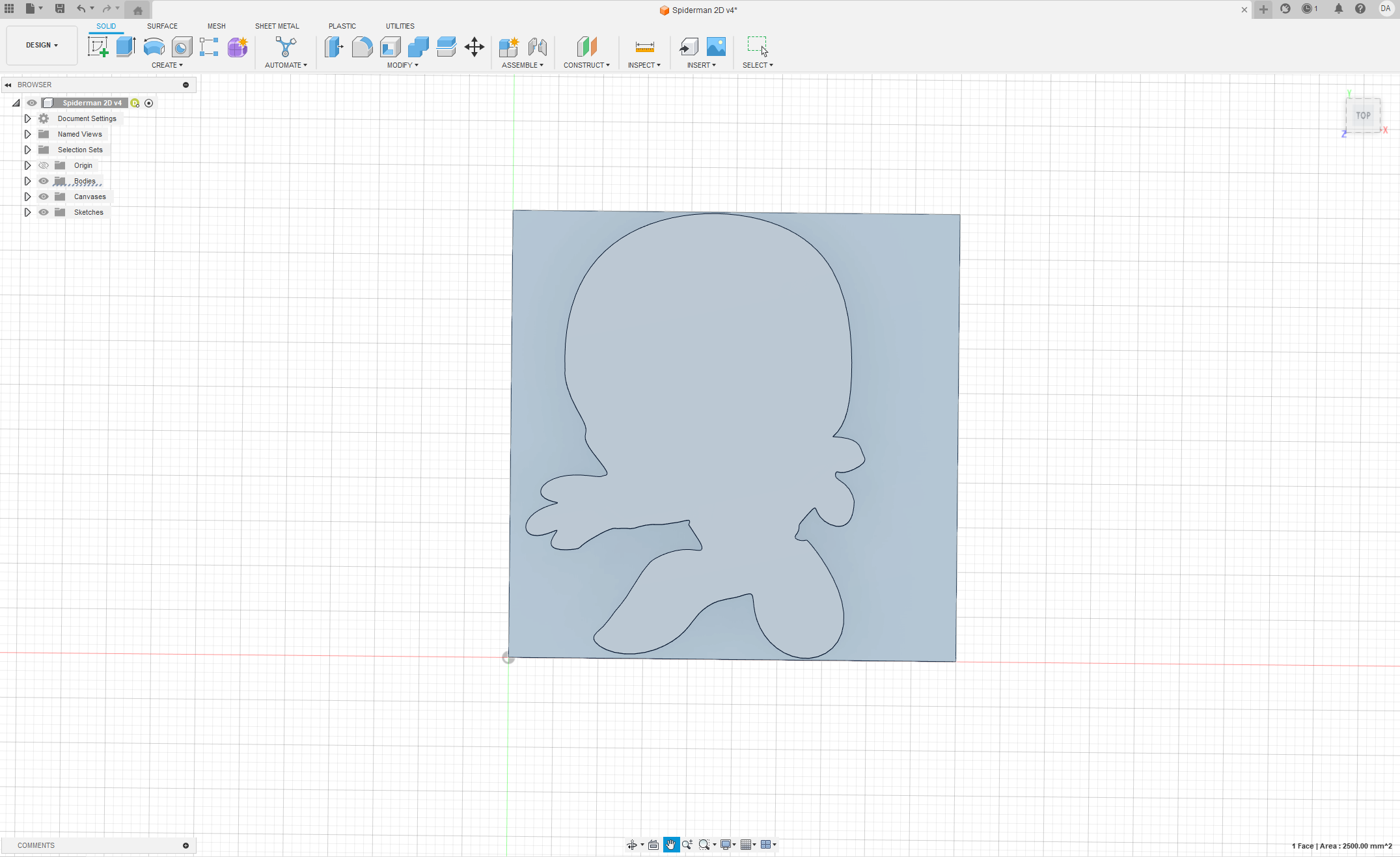Select the Create Form purple icon
The height and width of the screenshot is (857, 1400).
point(238,47)
